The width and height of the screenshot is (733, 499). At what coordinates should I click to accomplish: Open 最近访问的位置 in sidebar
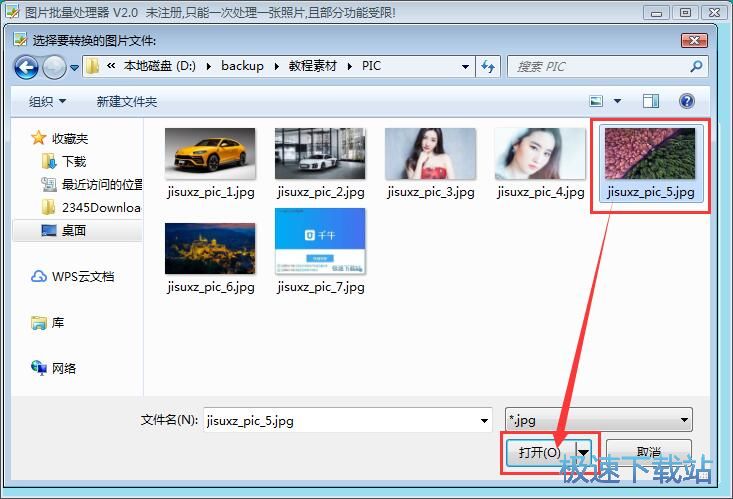tap(92, 184)
